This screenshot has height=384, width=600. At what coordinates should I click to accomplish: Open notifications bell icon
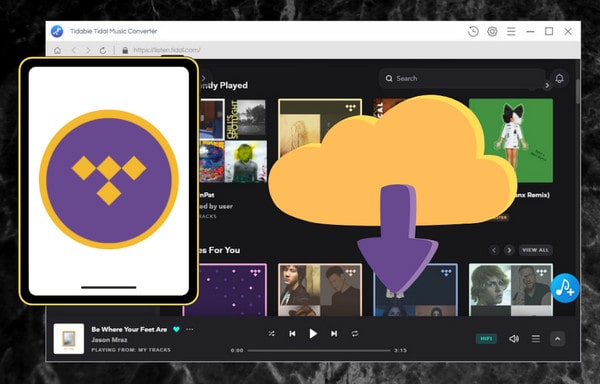tap(559, 78)
